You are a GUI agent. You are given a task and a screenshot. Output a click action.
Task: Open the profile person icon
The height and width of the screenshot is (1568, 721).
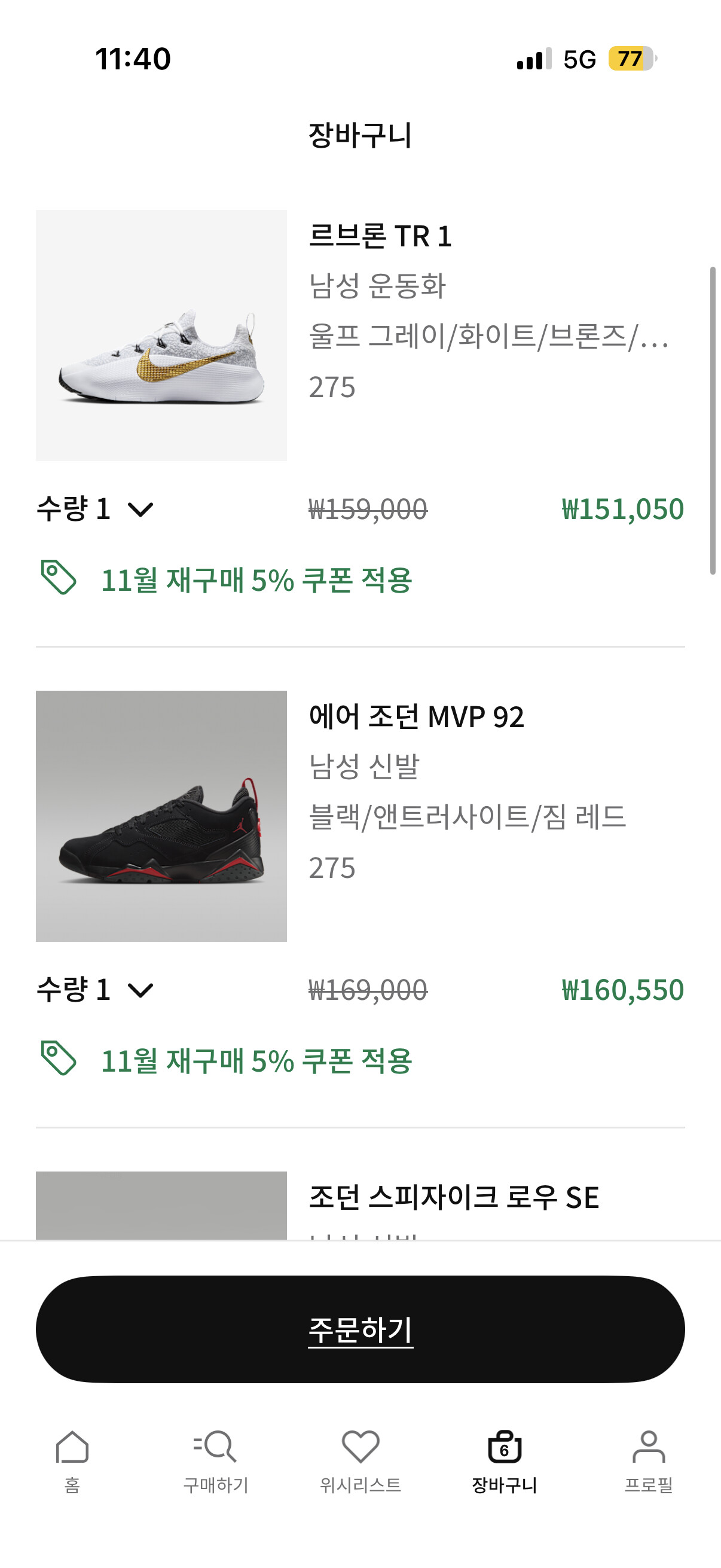point(649,1446)
